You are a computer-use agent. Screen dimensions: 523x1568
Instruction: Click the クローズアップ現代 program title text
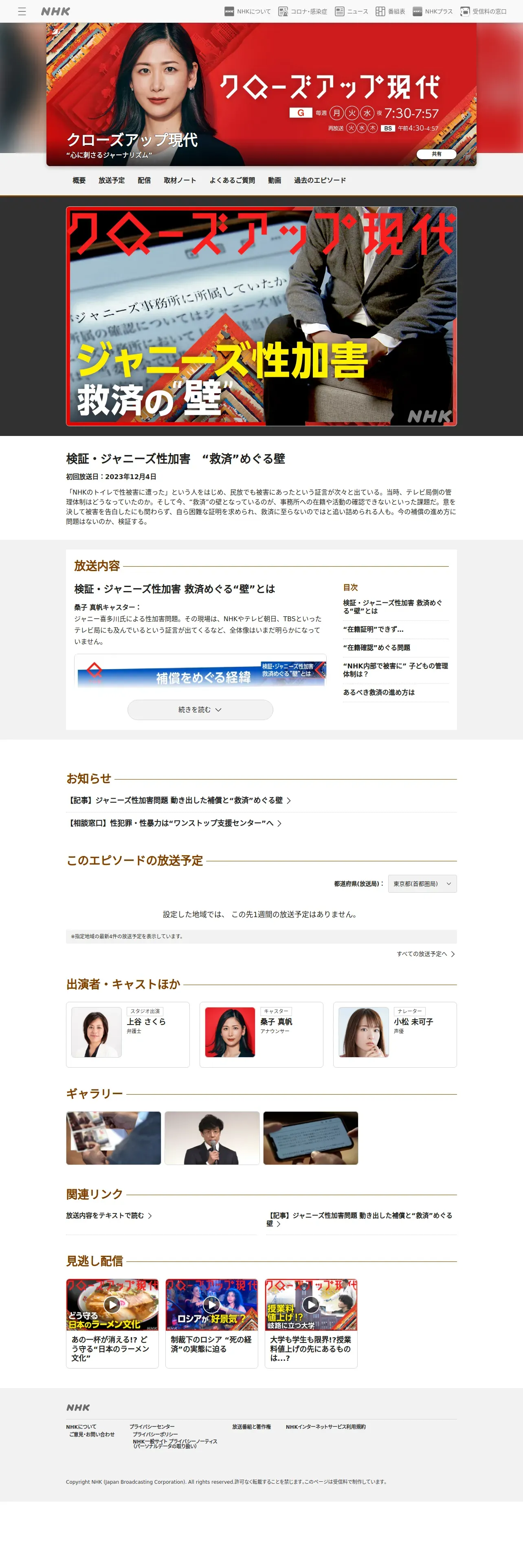[132, 140]
